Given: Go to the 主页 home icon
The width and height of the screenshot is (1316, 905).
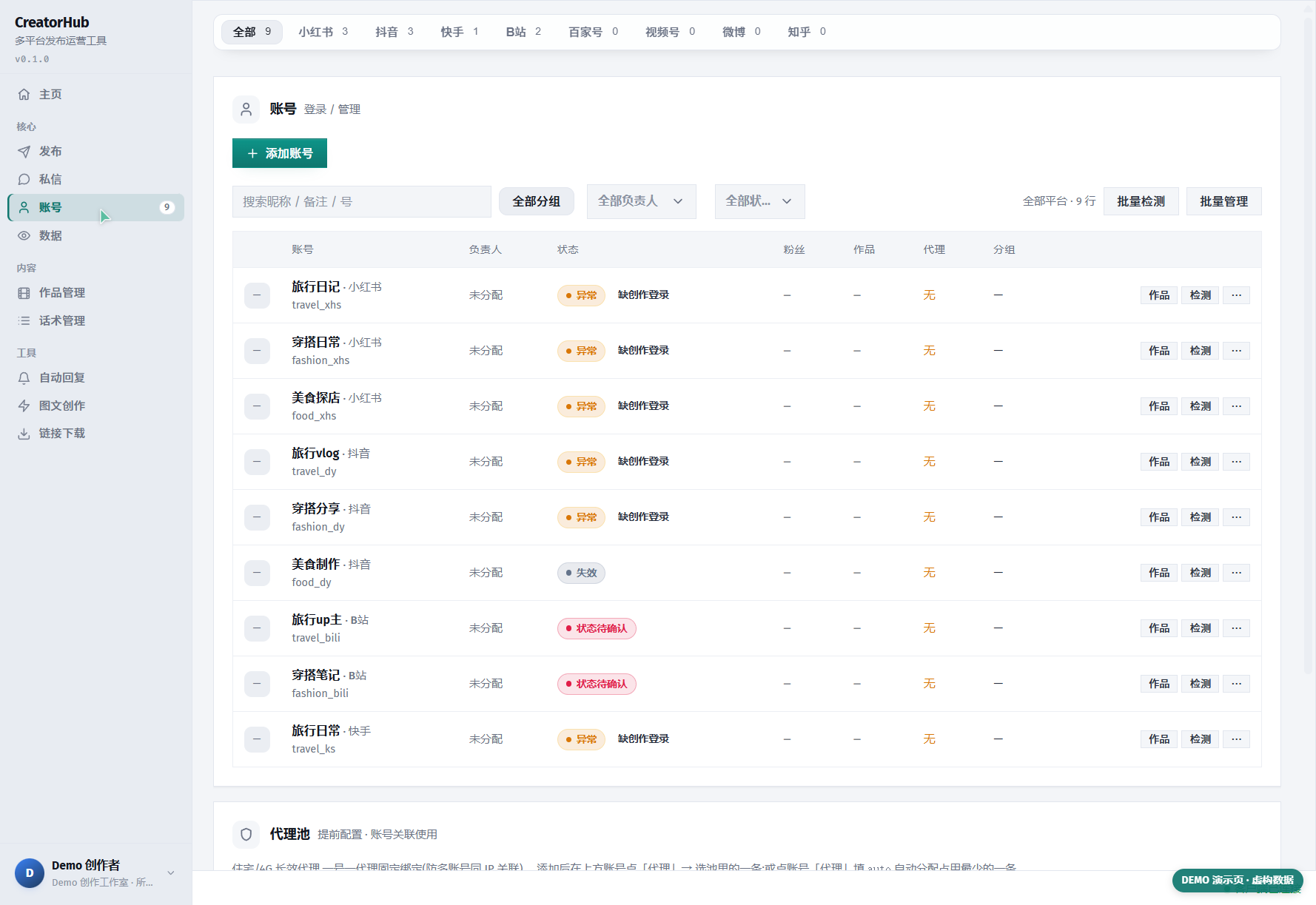Looking at the screenshot, I should [24, 95].
